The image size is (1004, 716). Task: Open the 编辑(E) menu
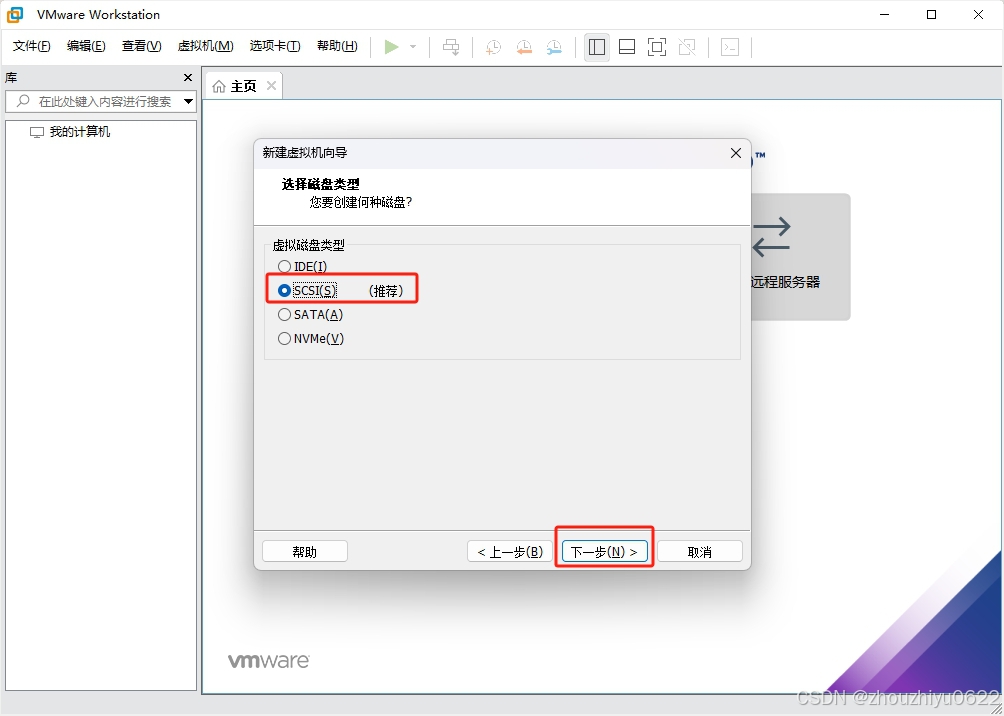pyautogui.click(x=86, y=46)
